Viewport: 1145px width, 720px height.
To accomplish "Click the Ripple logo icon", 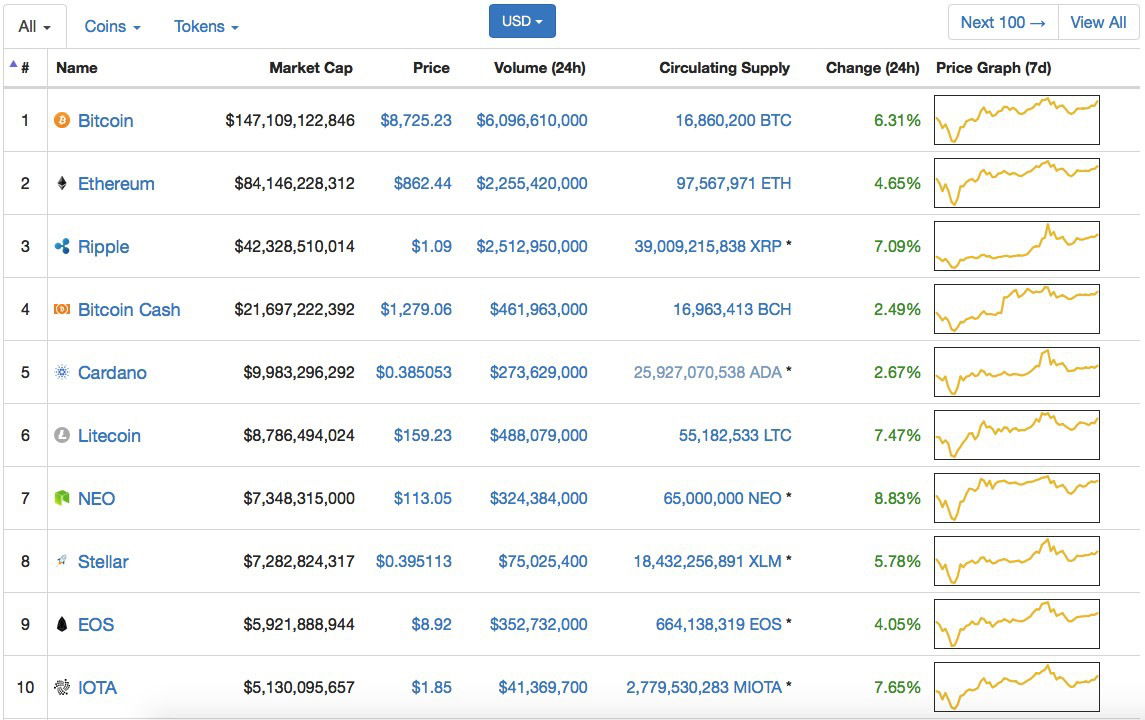I will pos(62,247).
